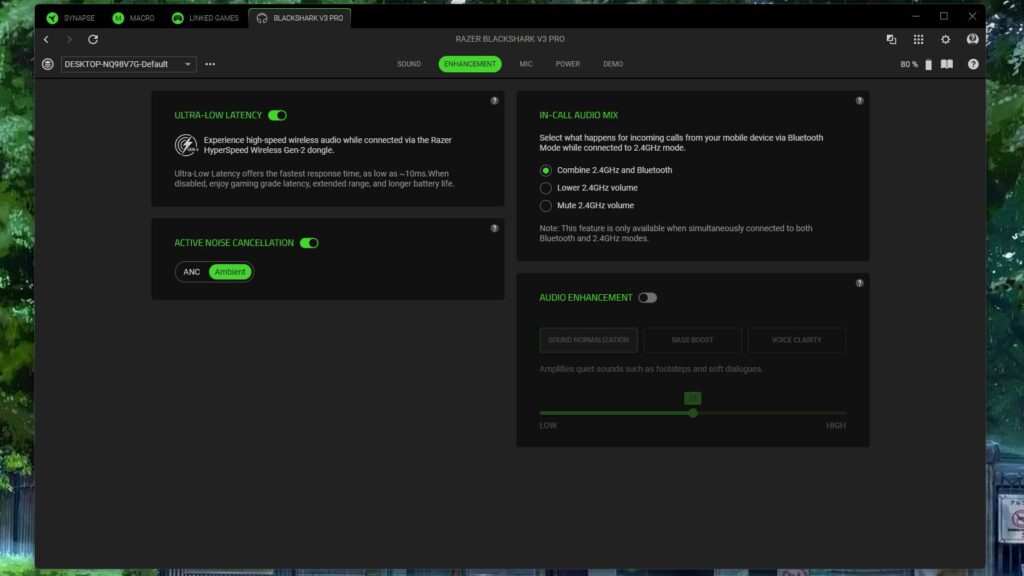Open the apps grid icon near settings
This screenshot has width=1024, height=576.
pos(918,39)
